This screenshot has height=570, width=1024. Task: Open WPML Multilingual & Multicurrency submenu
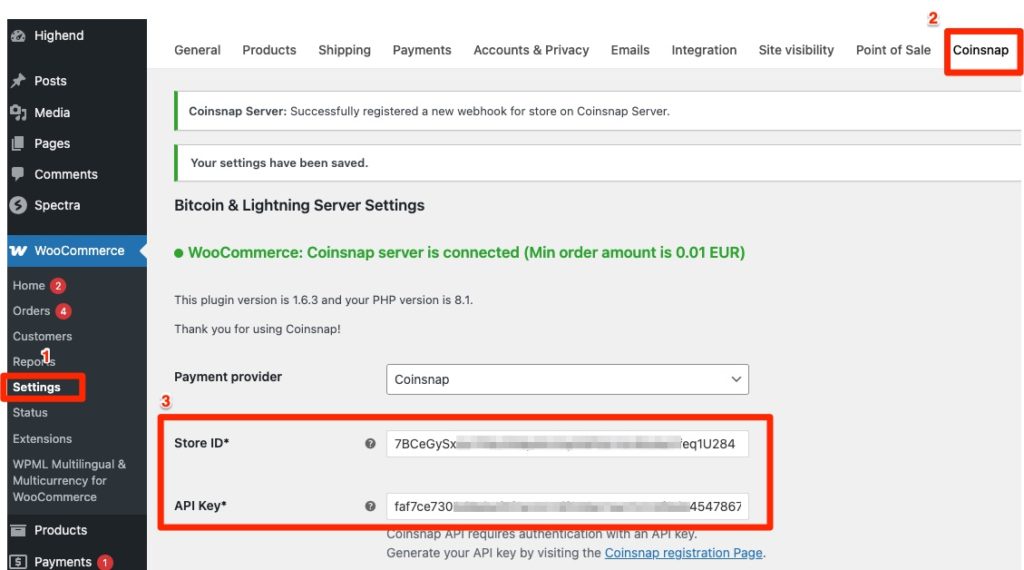[x=69, y=481]
